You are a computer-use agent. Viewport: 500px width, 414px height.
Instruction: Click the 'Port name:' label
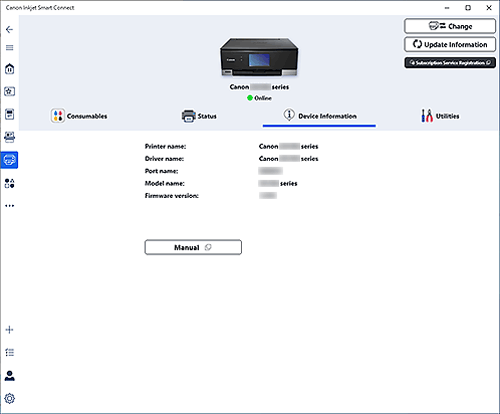point(161,171)
